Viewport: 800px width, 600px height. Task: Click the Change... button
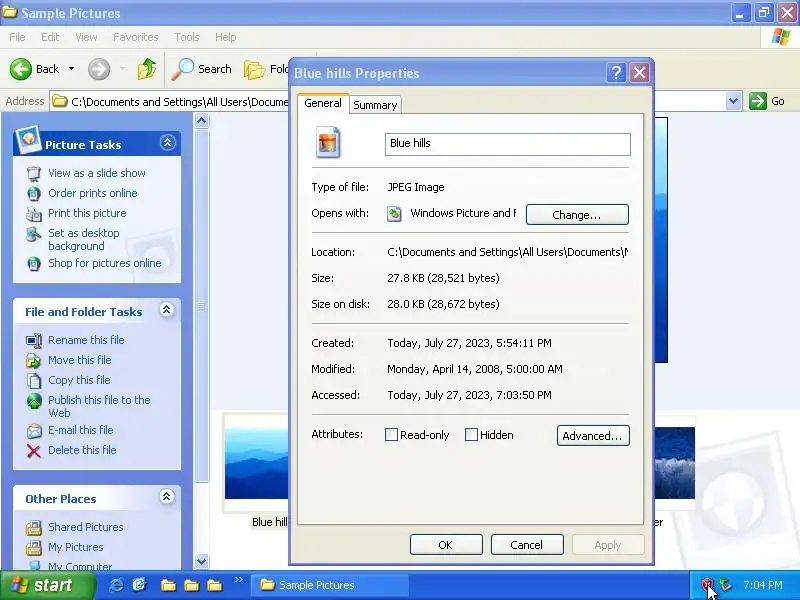coord(577,215)
